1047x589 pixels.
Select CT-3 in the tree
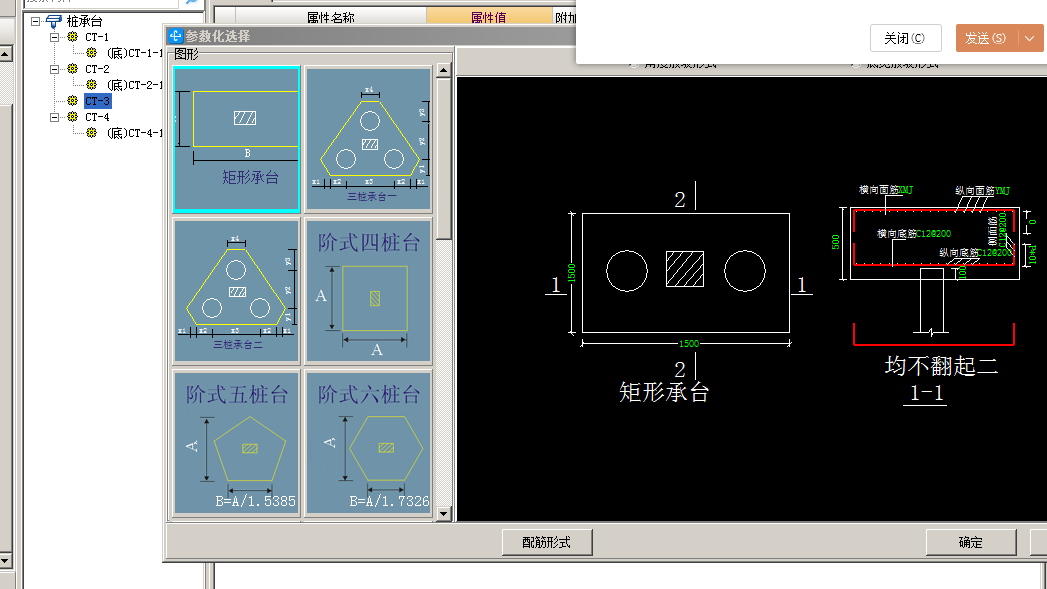[97, 101]
